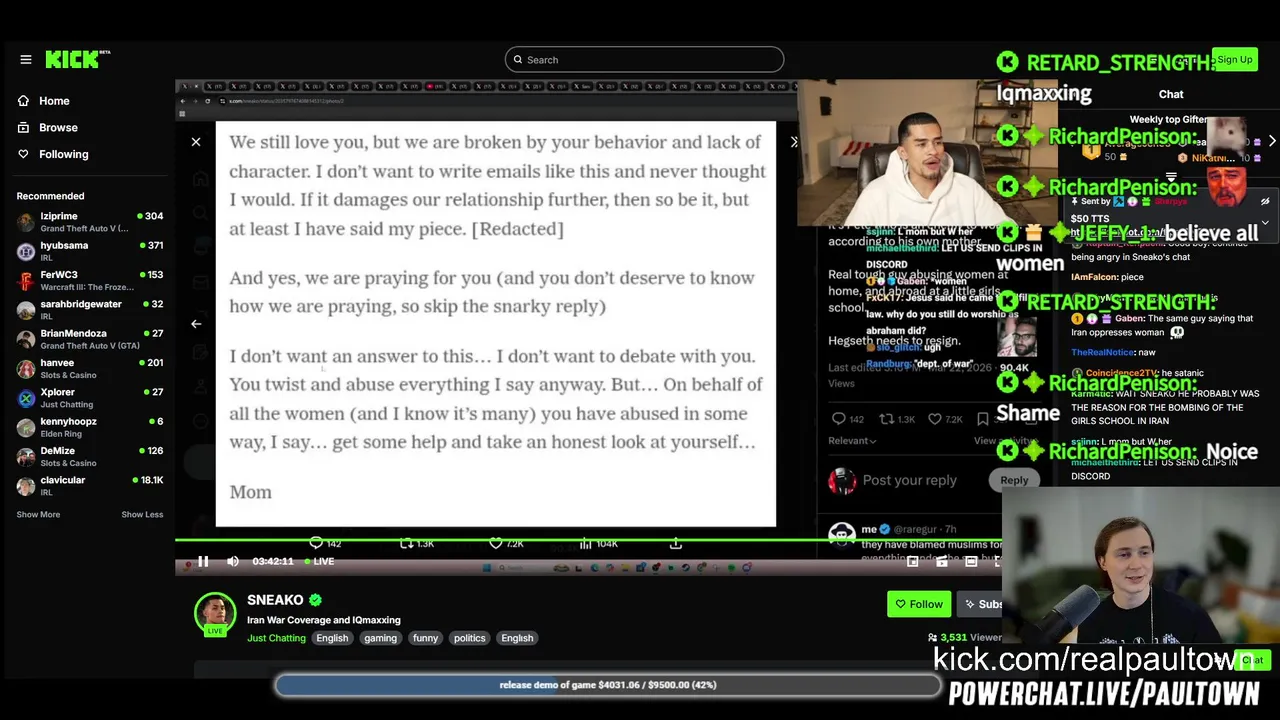Viewport: 1280px width, 720px height.
Task: Open recommended channel BrianMendoza
Action: (x=90, y=339)
